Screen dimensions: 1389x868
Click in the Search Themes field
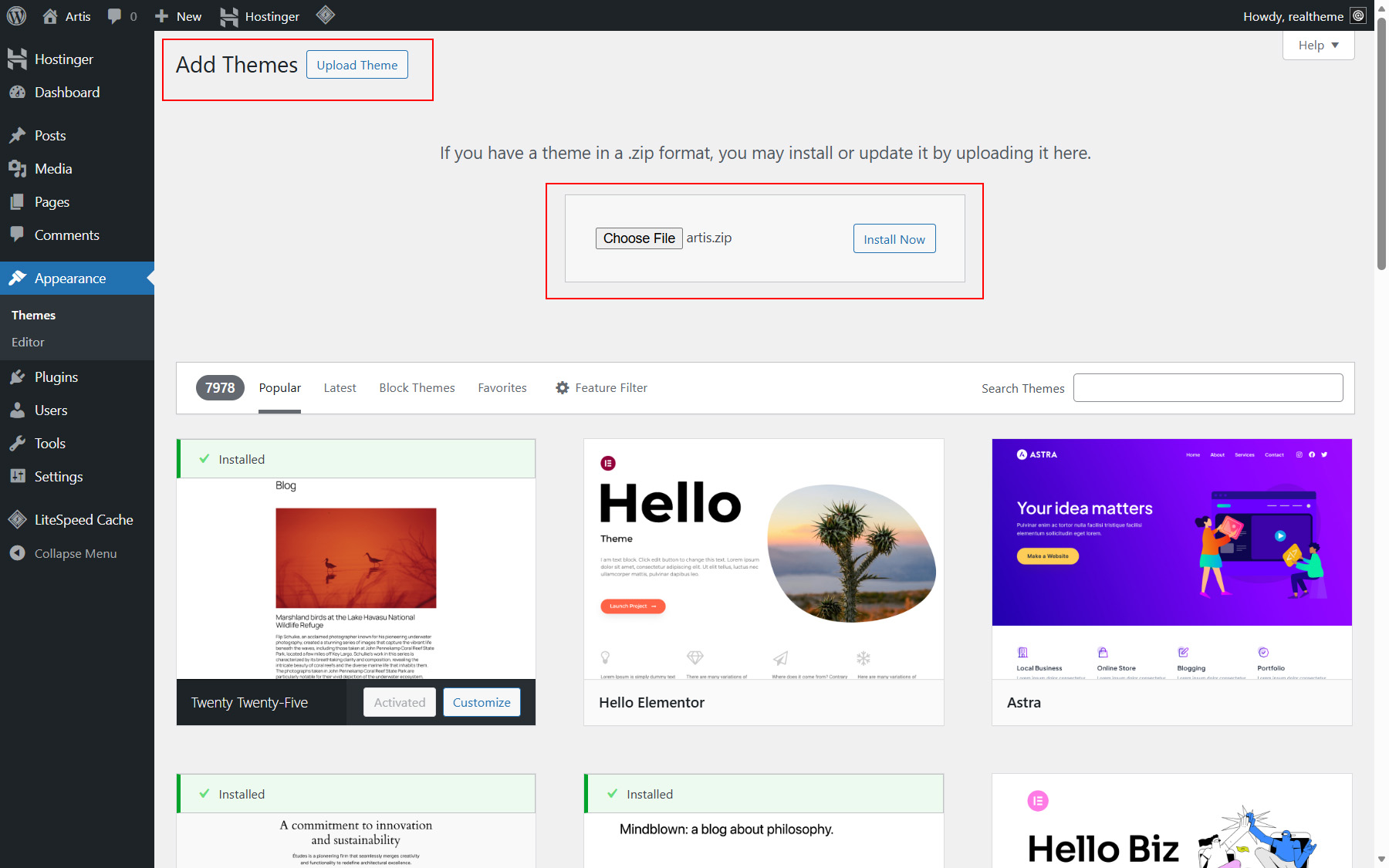tap(1208, 388)
